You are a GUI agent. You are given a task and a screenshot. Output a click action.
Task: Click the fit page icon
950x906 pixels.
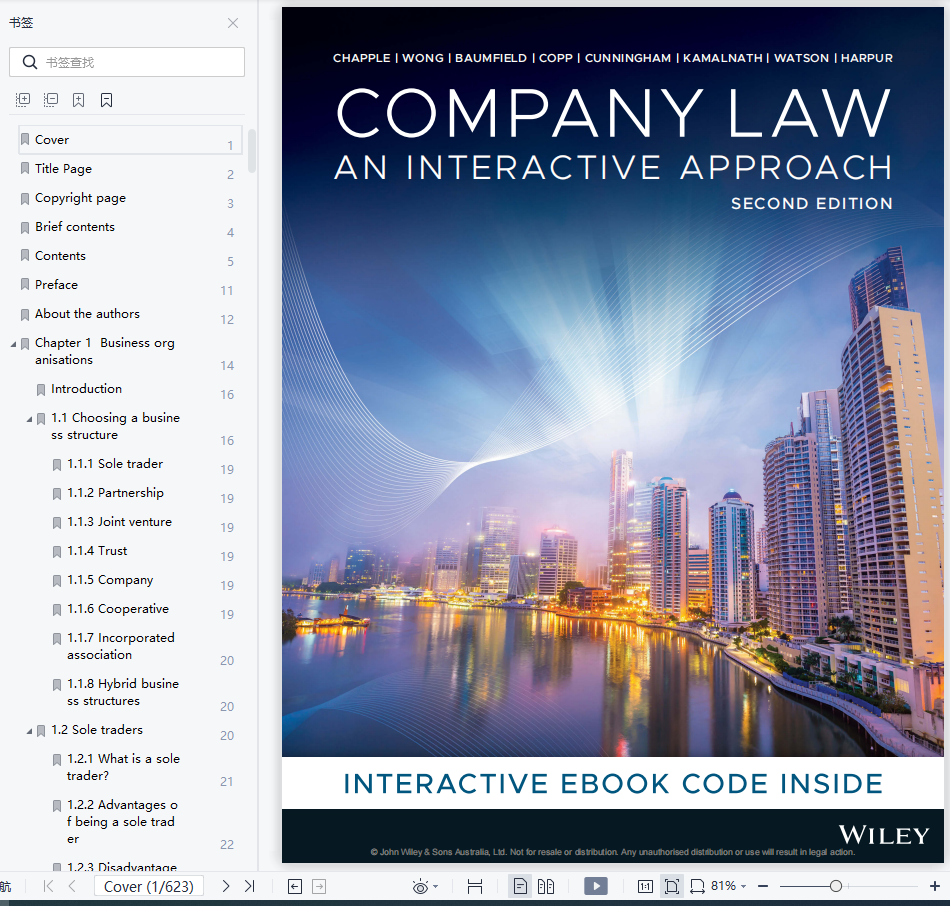(x=671, y=887)
